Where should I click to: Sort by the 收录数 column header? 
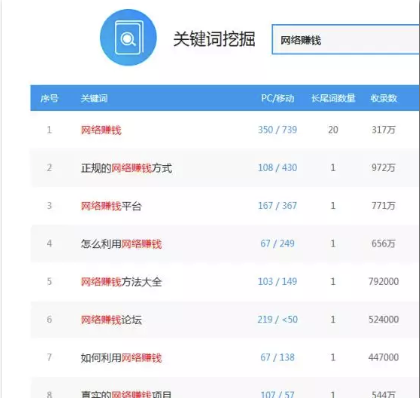point(384,98)
